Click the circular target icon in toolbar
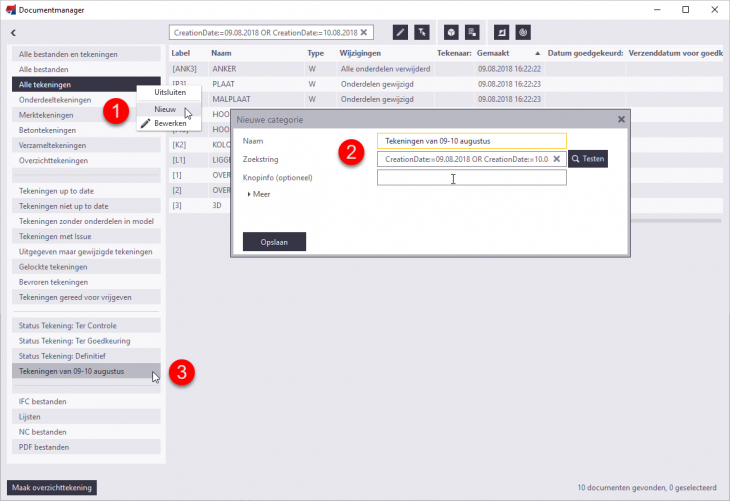730x501 pixels. [x=522, y=32]
